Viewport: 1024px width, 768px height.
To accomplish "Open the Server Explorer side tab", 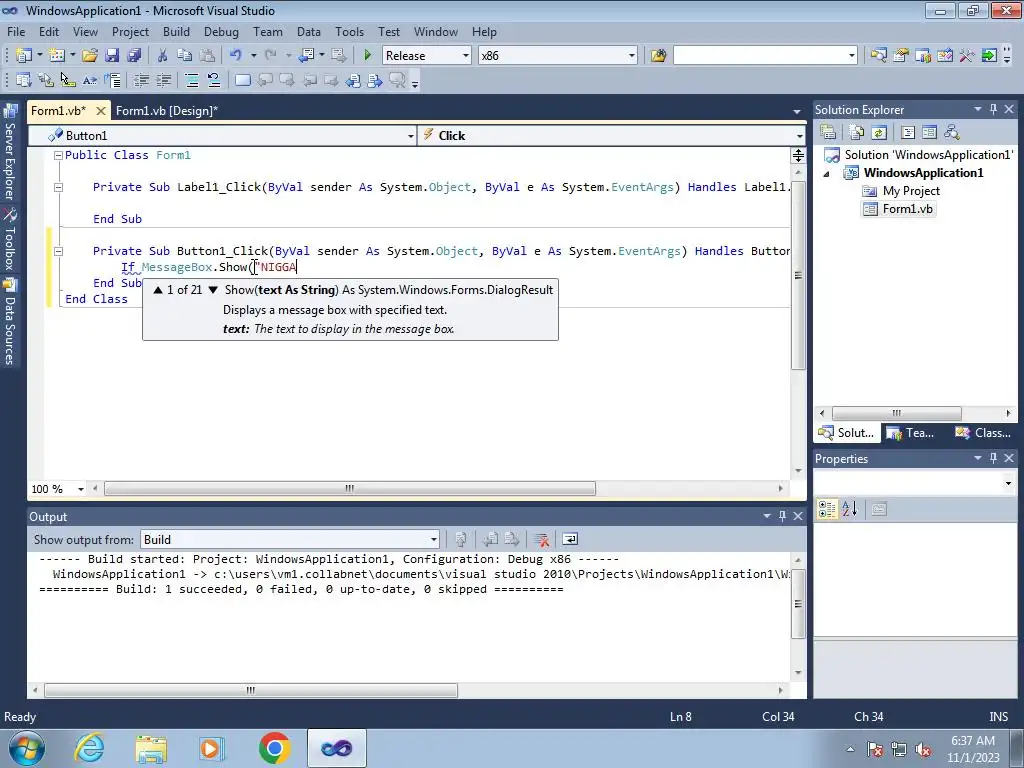I will (x=10, y=153).
